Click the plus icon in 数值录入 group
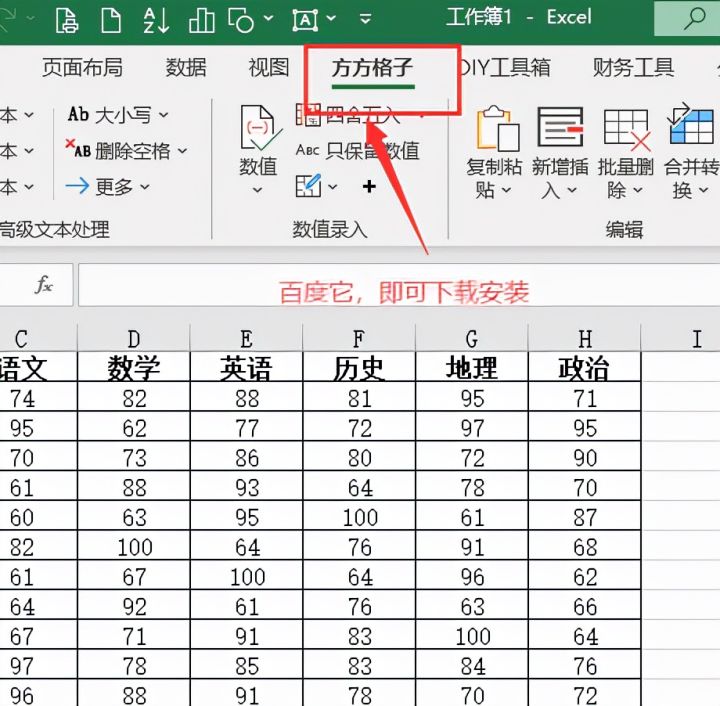Screen dimensions: 720x706 point(369,186)
